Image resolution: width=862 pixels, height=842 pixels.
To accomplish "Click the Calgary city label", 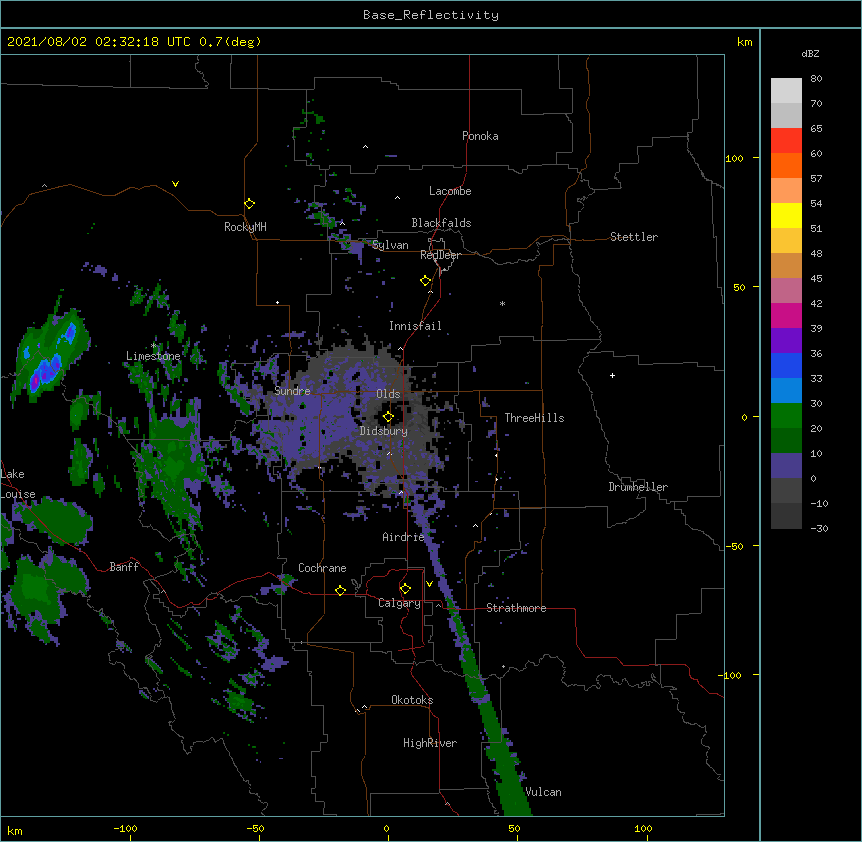I will 400,603.
